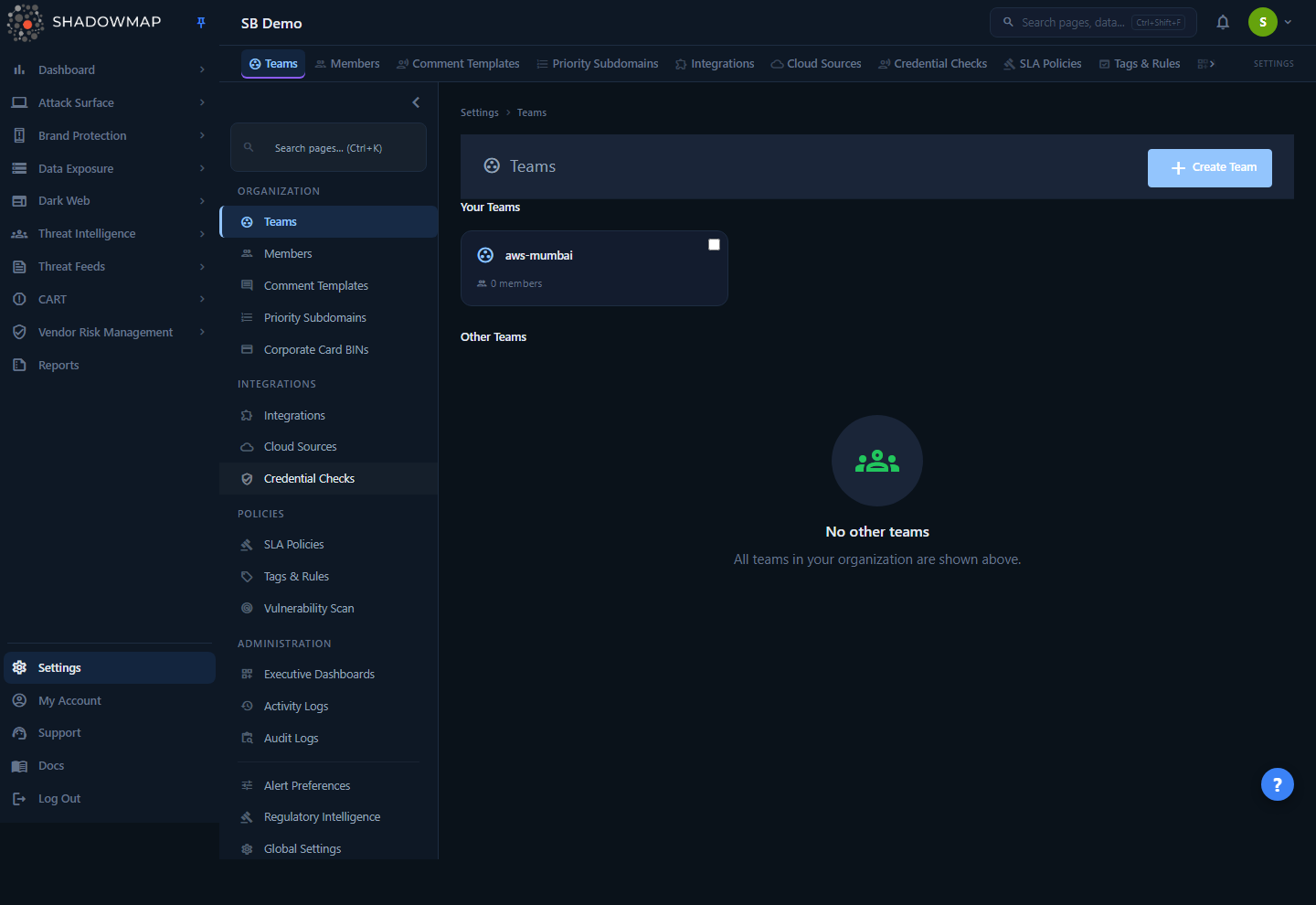The height and width of the screenshot is (905, 1316).
Task: Expand the Attack Surface chevron
Action: (x=202, y=102)
